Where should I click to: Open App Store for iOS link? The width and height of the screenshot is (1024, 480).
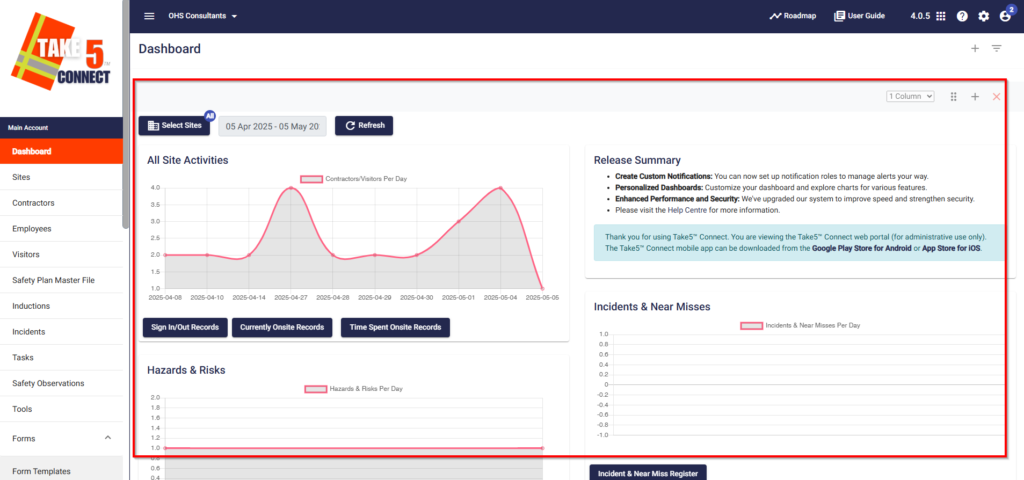pyautogui.click(x=951, y=249)
